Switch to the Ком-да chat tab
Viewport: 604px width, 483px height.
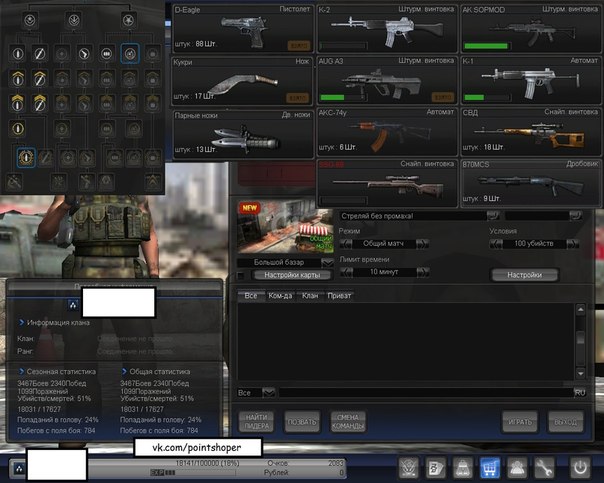pos(280,295)
